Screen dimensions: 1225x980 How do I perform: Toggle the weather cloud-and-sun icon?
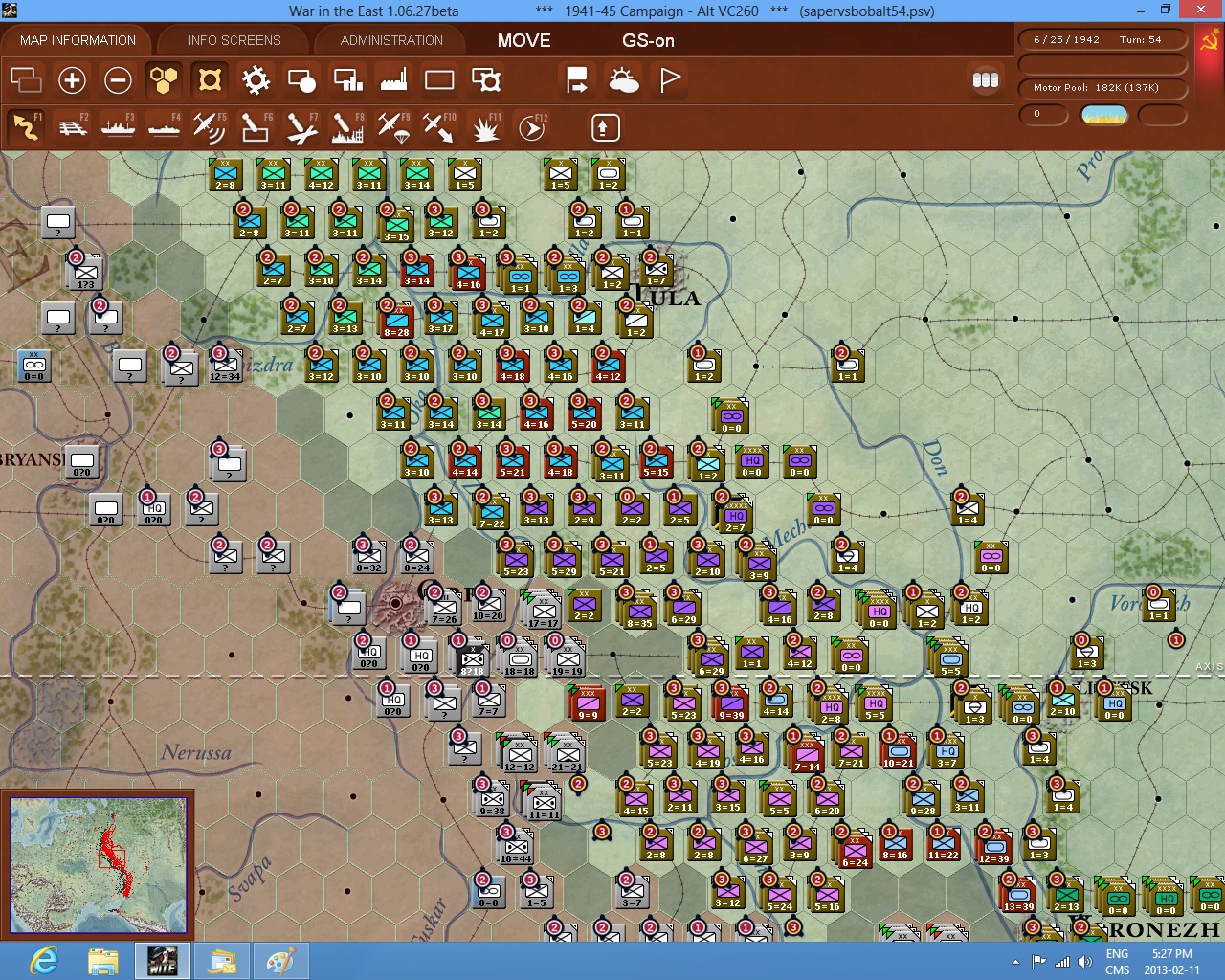click(x=624, y=79)
